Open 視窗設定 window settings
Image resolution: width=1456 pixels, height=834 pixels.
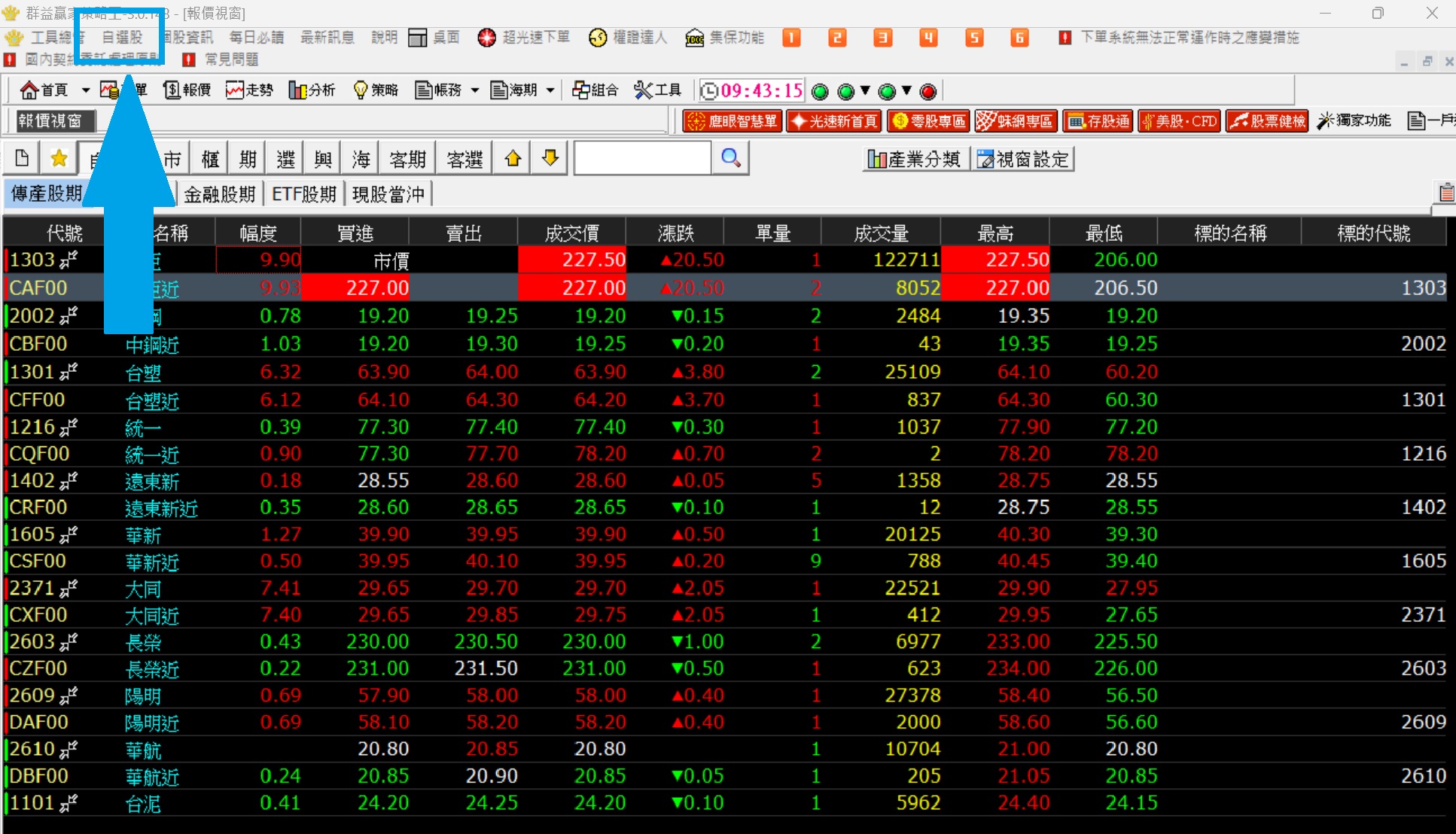click(1023, 159)
